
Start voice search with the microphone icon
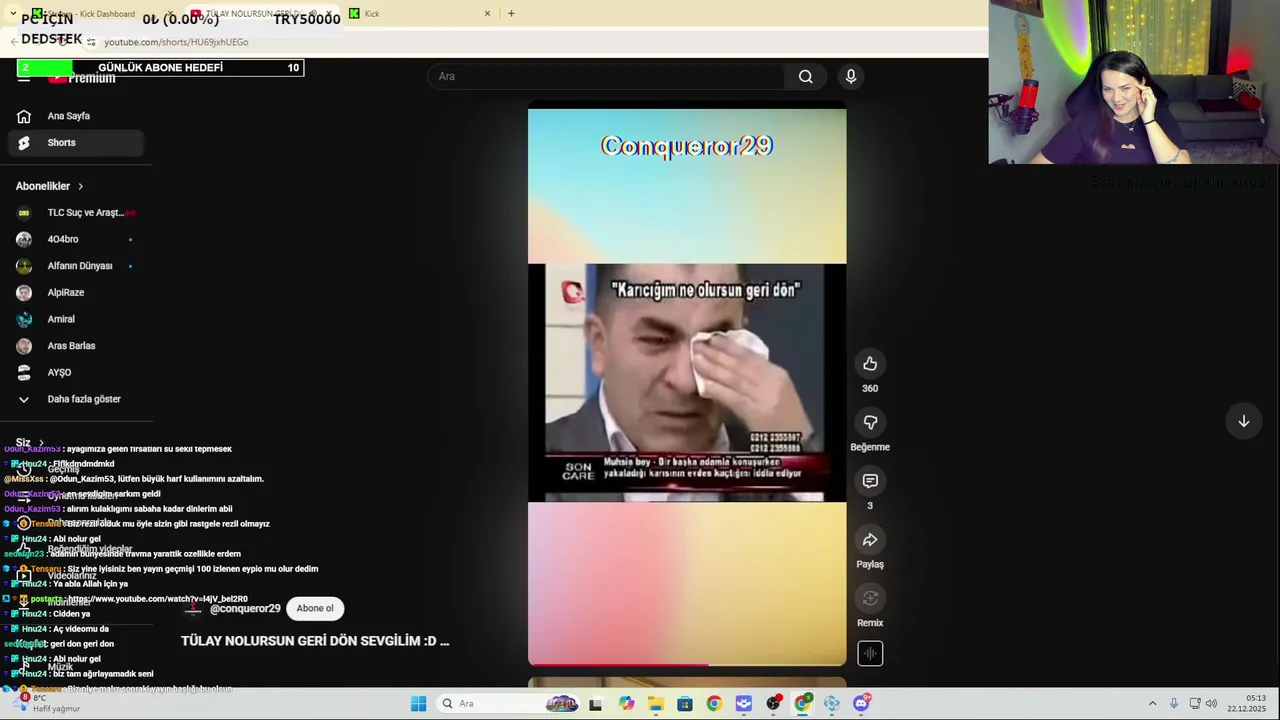851,76
